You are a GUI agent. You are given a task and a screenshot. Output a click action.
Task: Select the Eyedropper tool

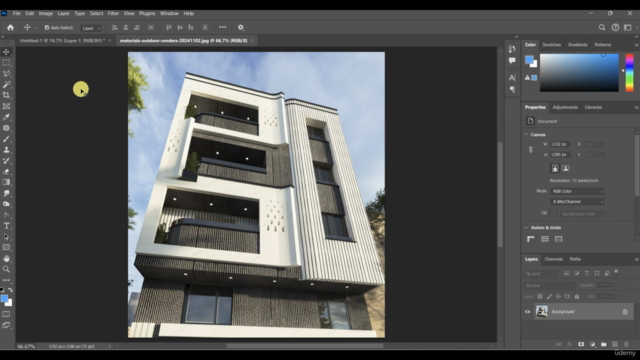[x=6, y=117]
